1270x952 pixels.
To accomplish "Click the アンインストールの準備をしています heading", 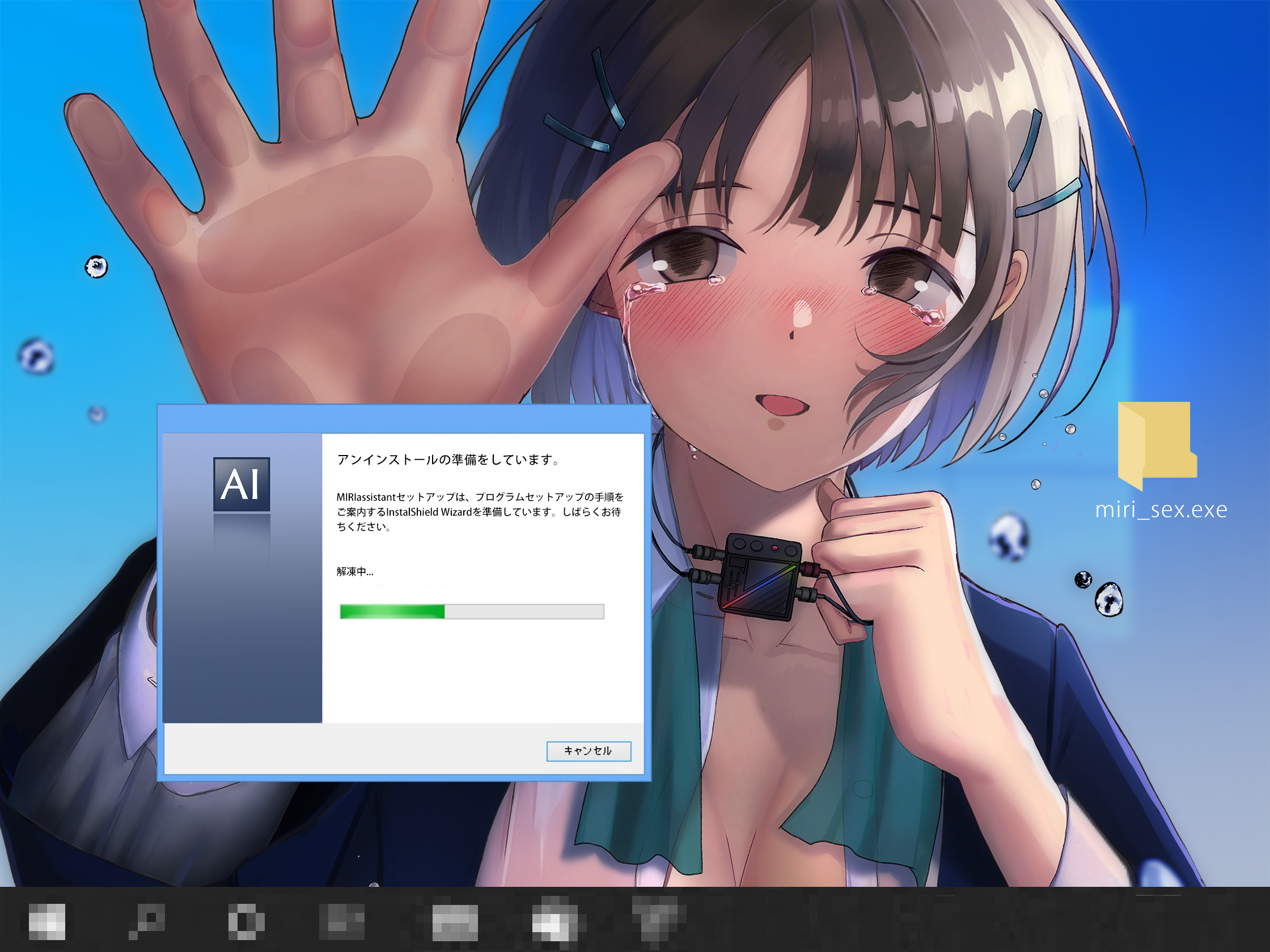I will [448, 460].
